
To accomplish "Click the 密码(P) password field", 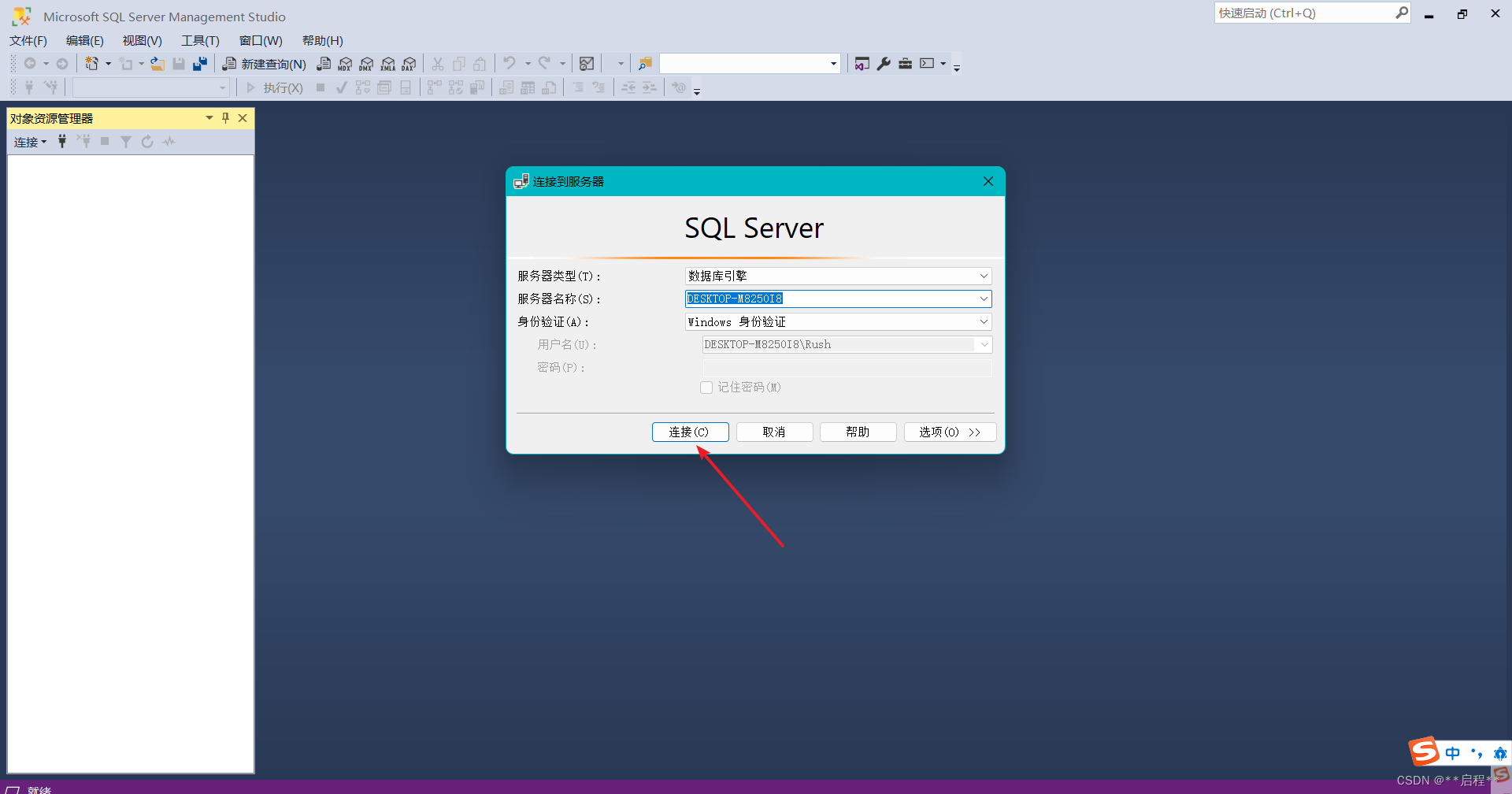I will (x=847, y=368).
